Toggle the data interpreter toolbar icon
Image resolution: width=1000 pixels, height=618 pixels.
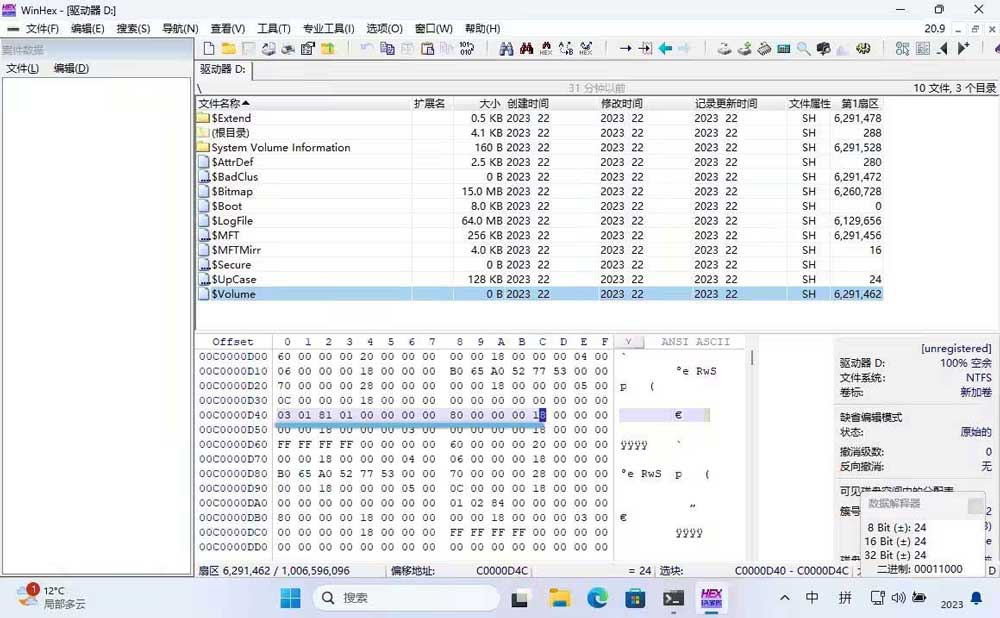pos(923,48)
